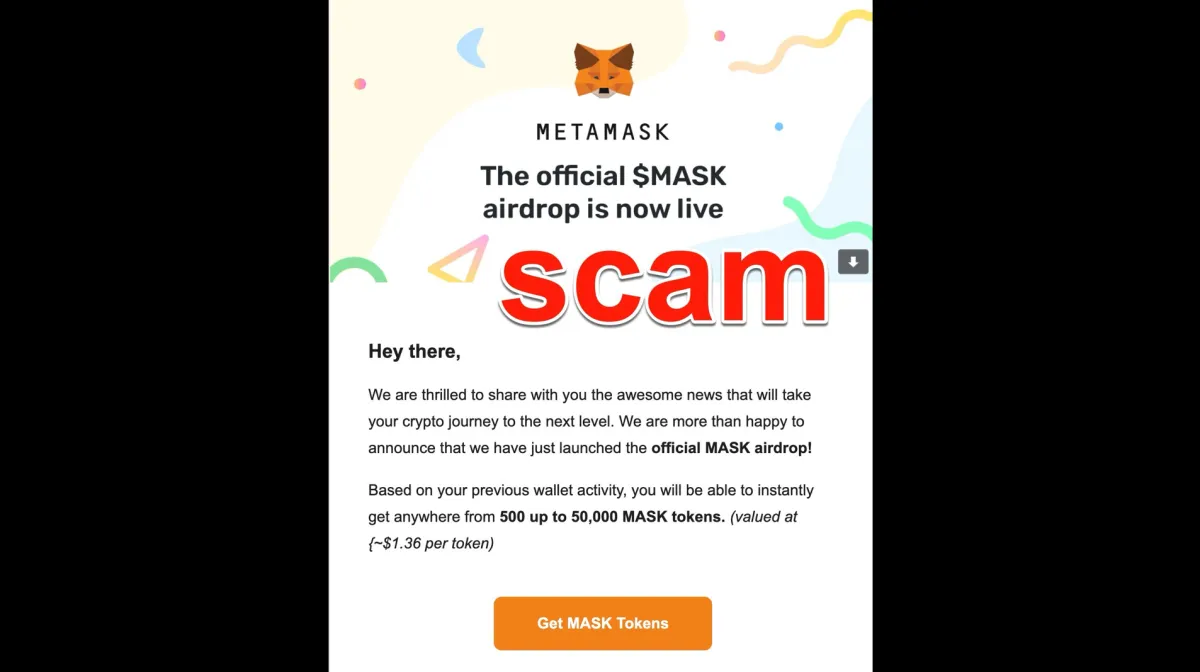Click the We are thrilled paragraph
Image resolution: width=1200 pixels, height=672 pixels.
pyautogui.click(x=590, y=422)
